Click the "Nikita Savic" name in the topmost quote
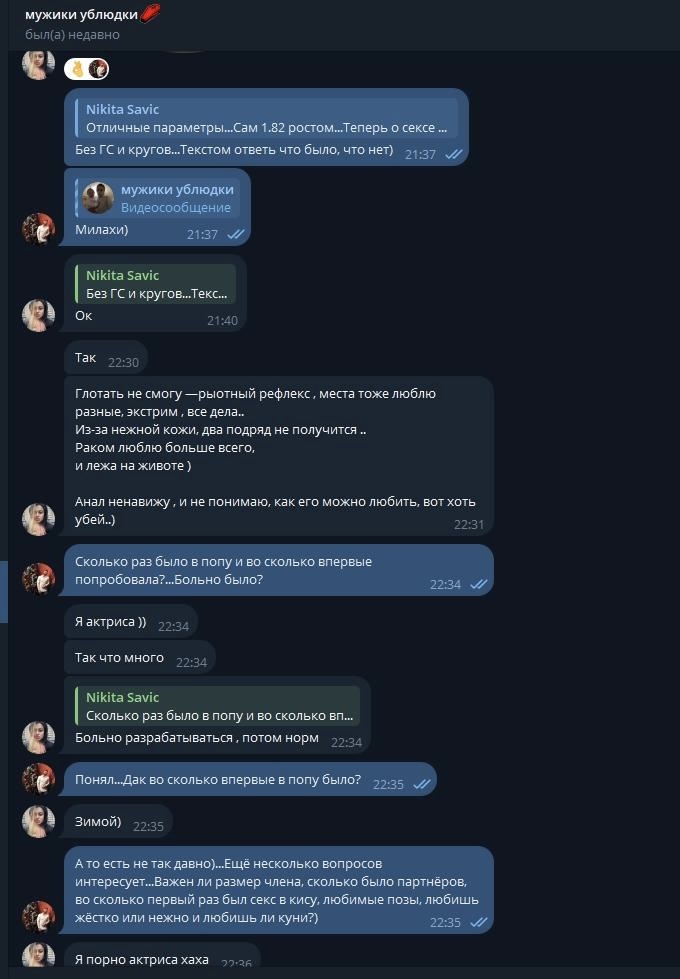Viewport: 680px width, 979px height. (123, 110)
